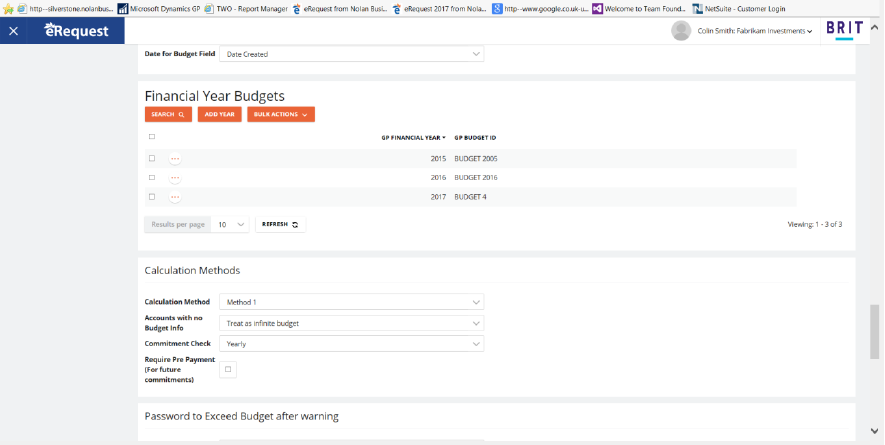Click the BRIT logo
This screenshot has height=445, width=885.
(x=844, y=30)
